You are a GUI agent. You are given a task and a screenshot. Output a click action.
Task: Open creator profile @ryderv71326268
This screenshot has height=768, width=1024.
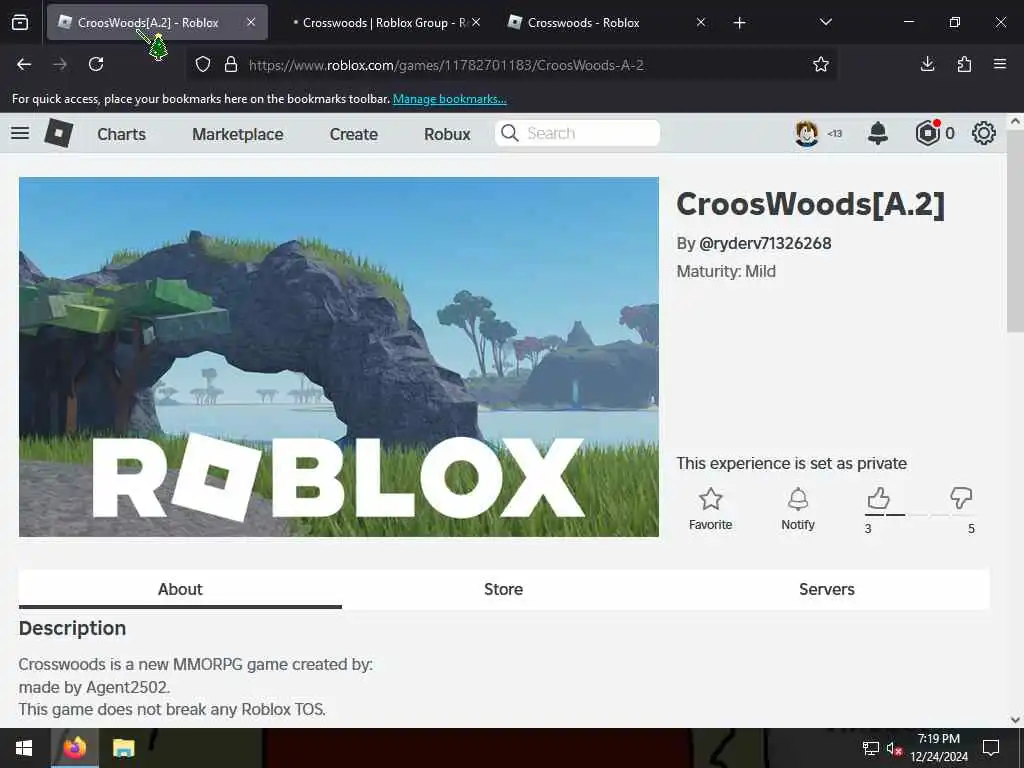(765, 244)
